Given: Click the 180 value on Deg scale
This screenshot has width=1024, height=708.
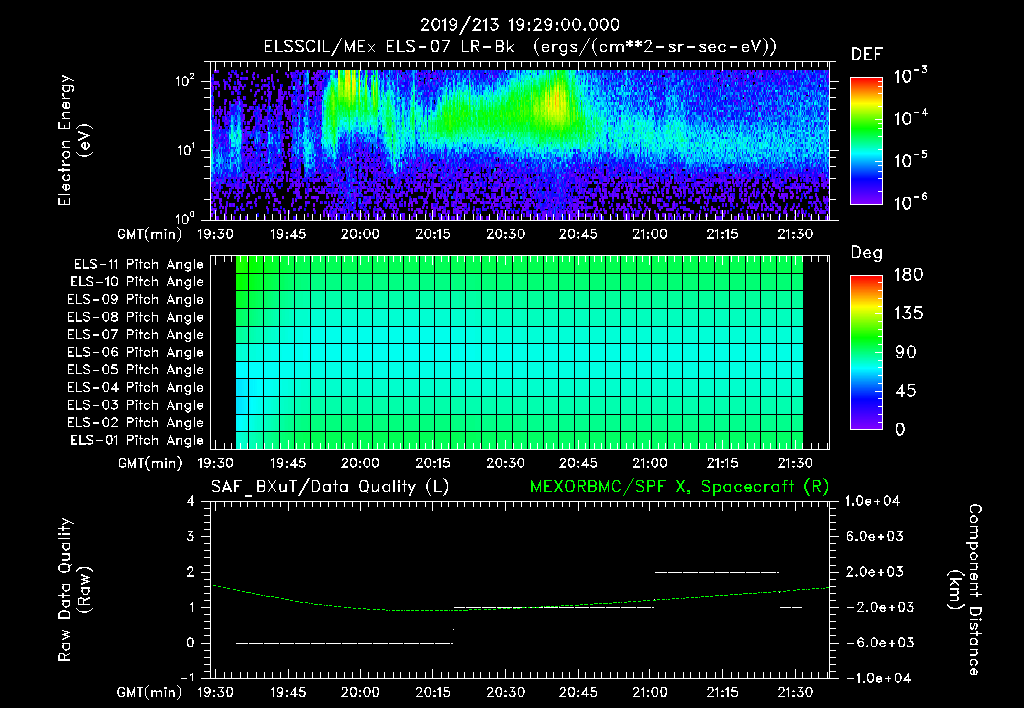Looking at the screenshot, I should click(x=908, y=274).
